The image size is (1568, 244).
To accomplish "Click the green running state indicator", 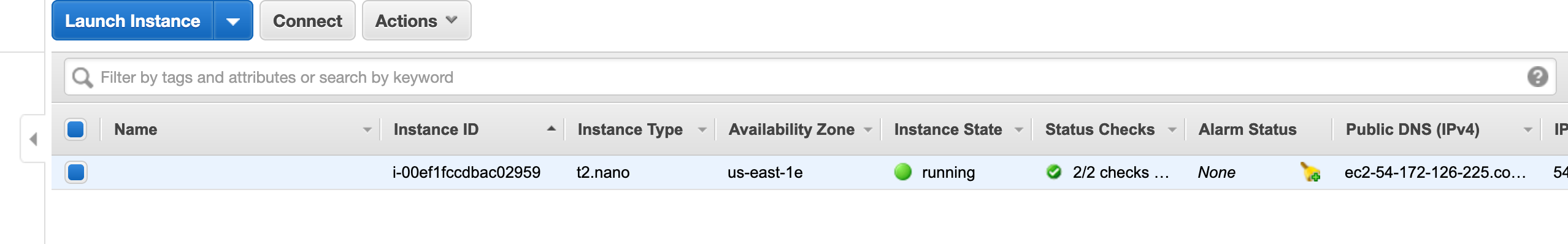I will point(903,172).
